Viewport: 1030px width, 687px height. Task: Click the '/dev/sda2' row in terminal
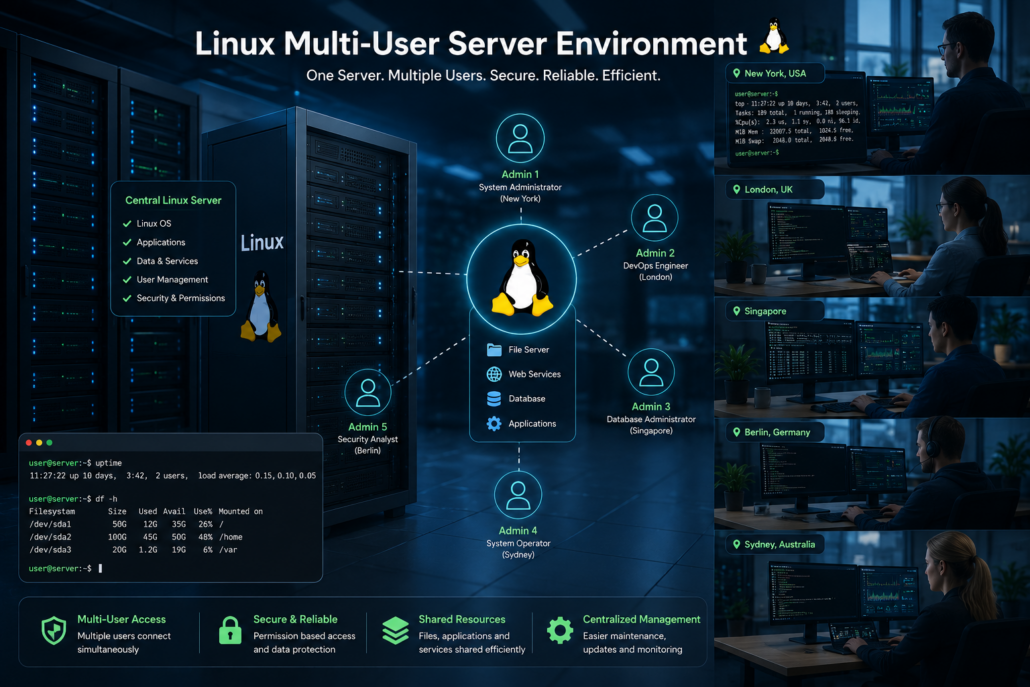click(x=135, y=537)
